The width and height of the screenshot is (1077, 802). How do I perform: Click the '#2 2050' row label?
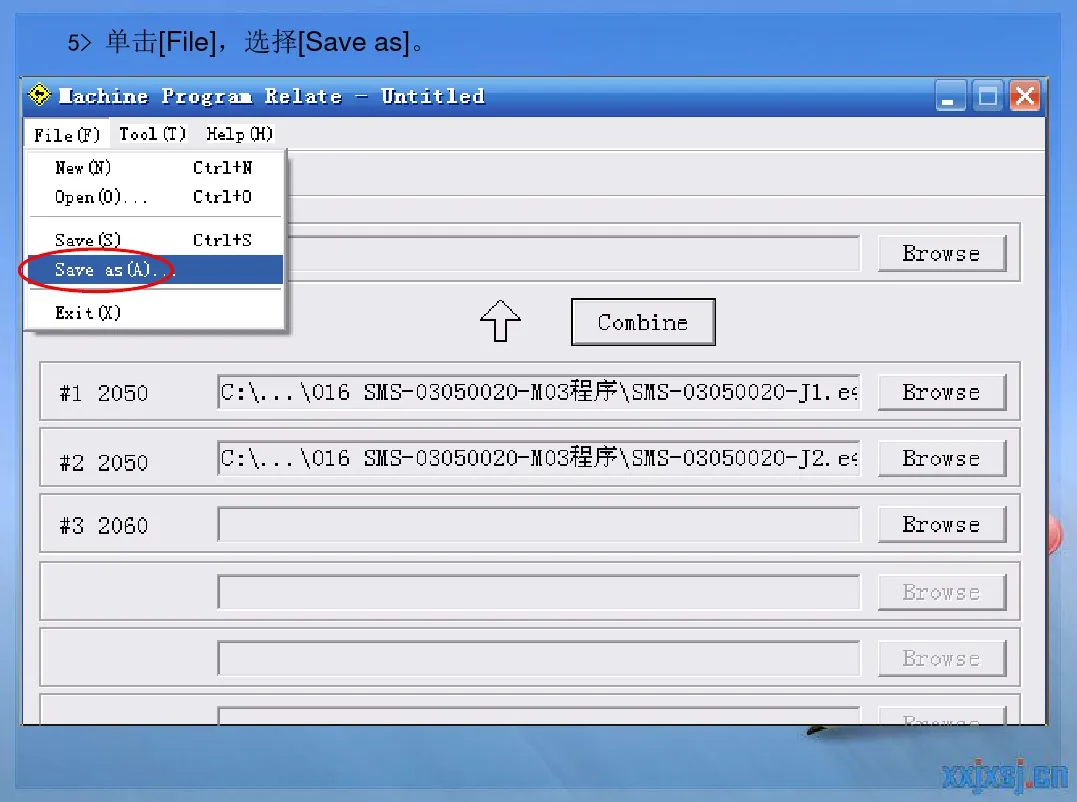pyautogui.click(x=104, y=463)
